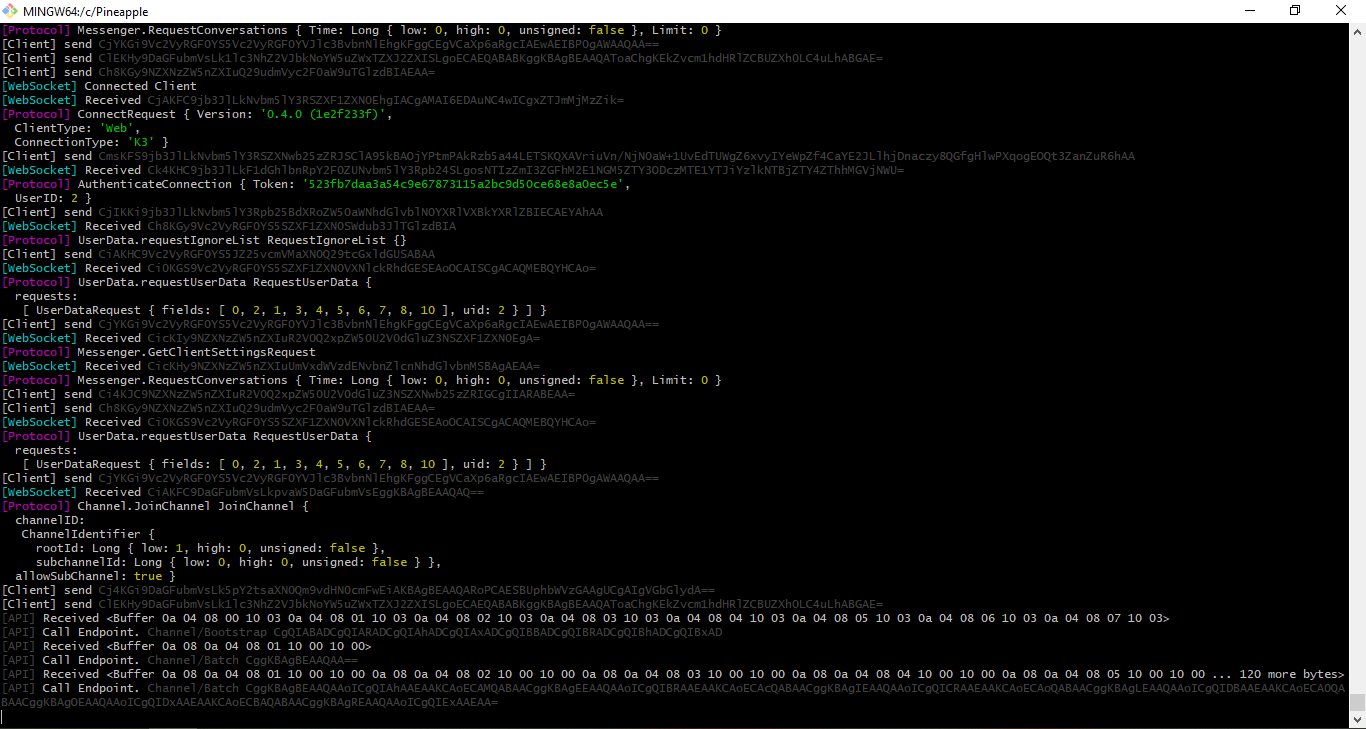Click the MINGW64 terminal icon in title bar

[x=11, y=11]
